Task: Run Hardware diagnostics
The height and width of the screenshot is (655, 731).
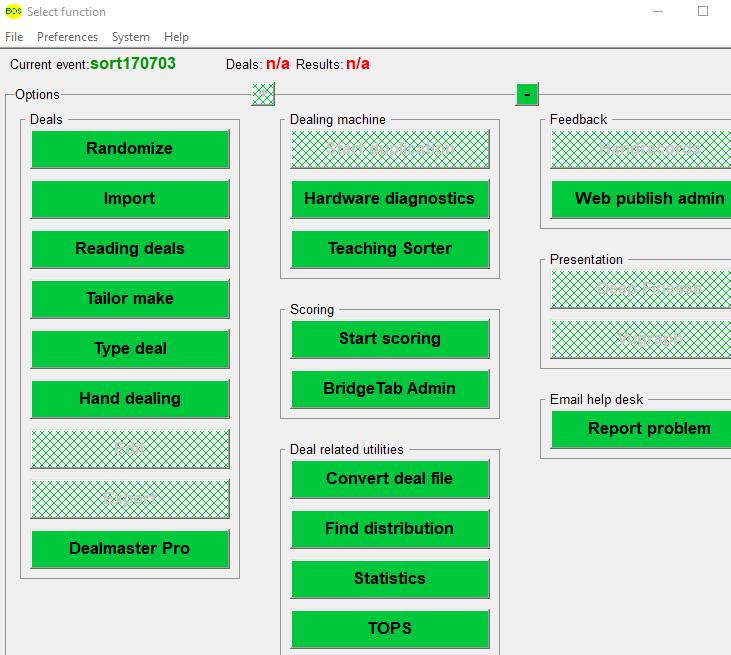Action: click(390, 199)
